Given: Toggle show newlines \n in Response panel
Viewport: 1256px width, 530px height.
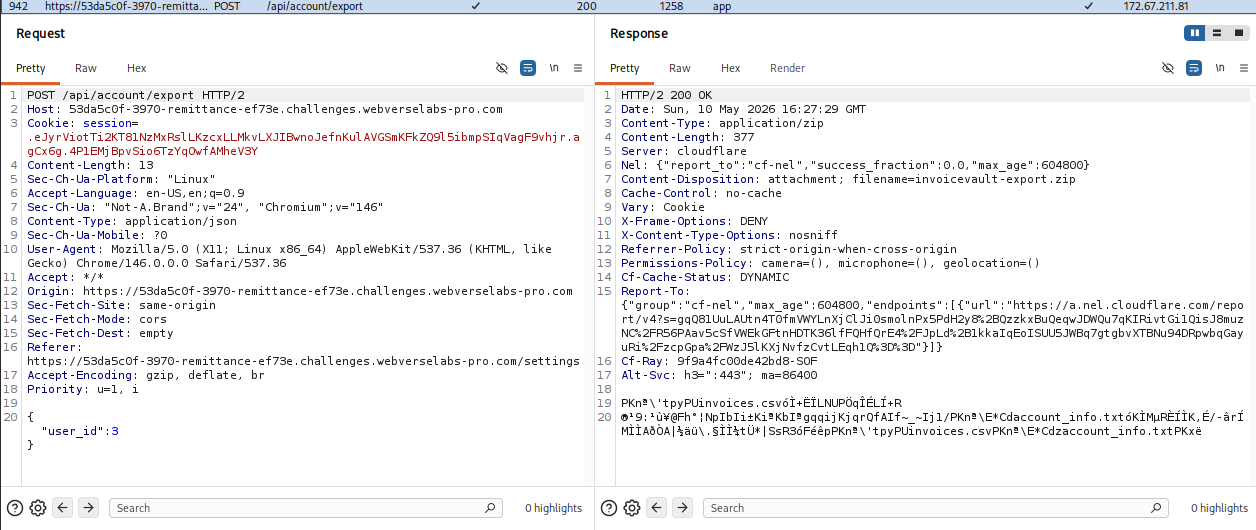Looking at the screenshot, I should click(1220, 68).
